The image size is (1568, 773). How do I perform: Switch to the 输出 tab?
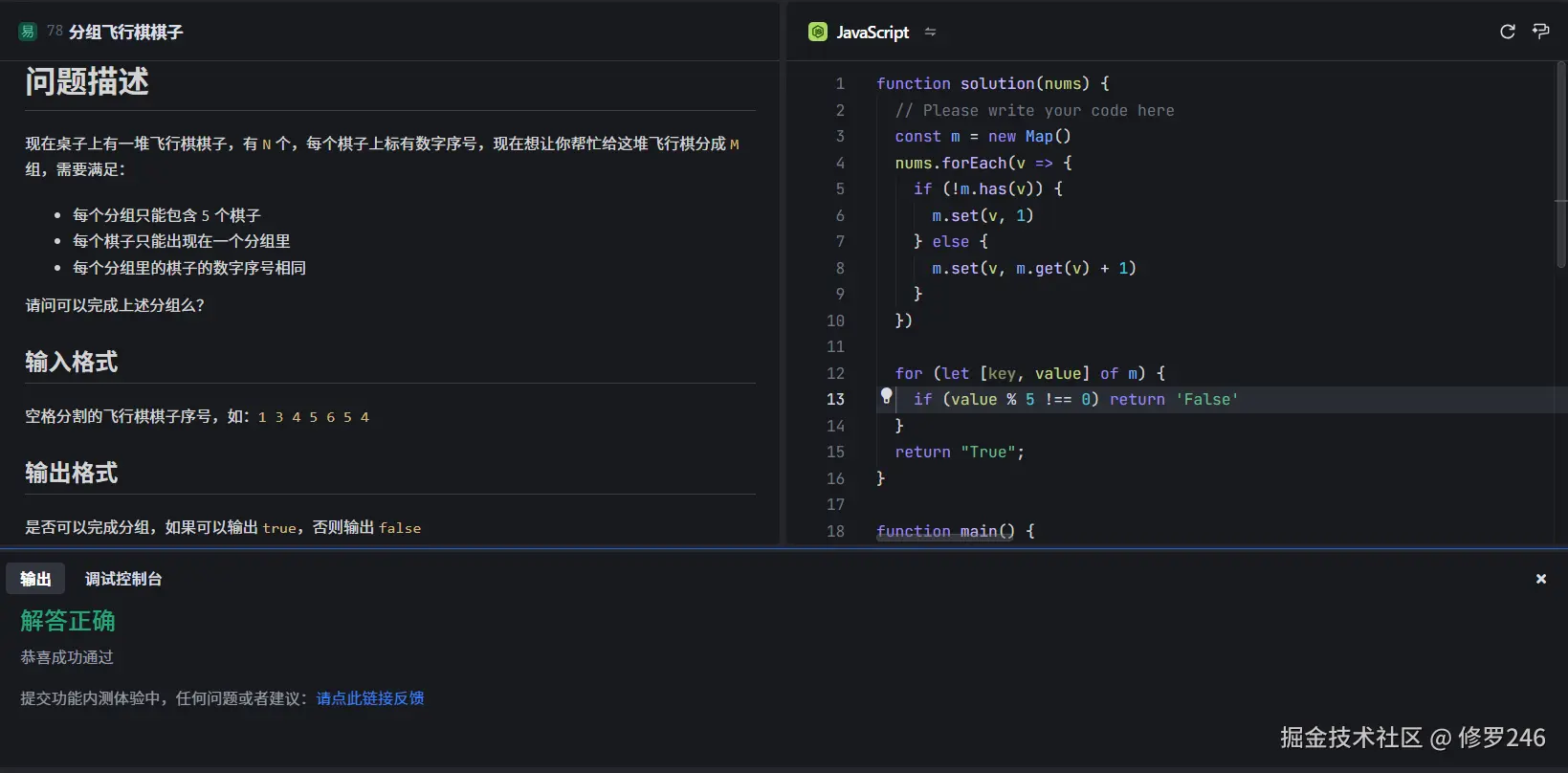35,579
